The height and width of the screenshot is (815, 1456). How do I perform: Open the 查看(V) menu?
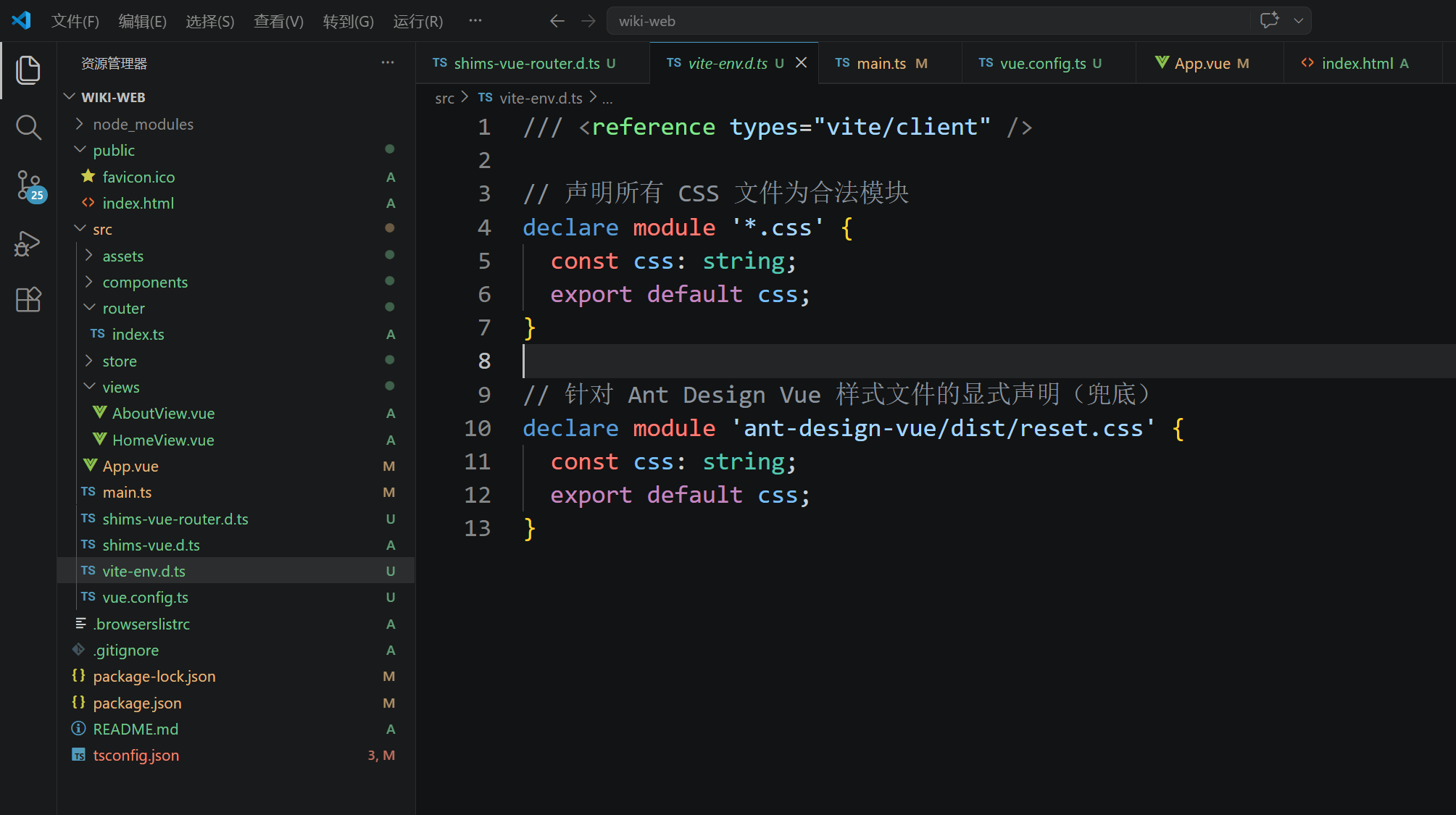click(278, 21)
